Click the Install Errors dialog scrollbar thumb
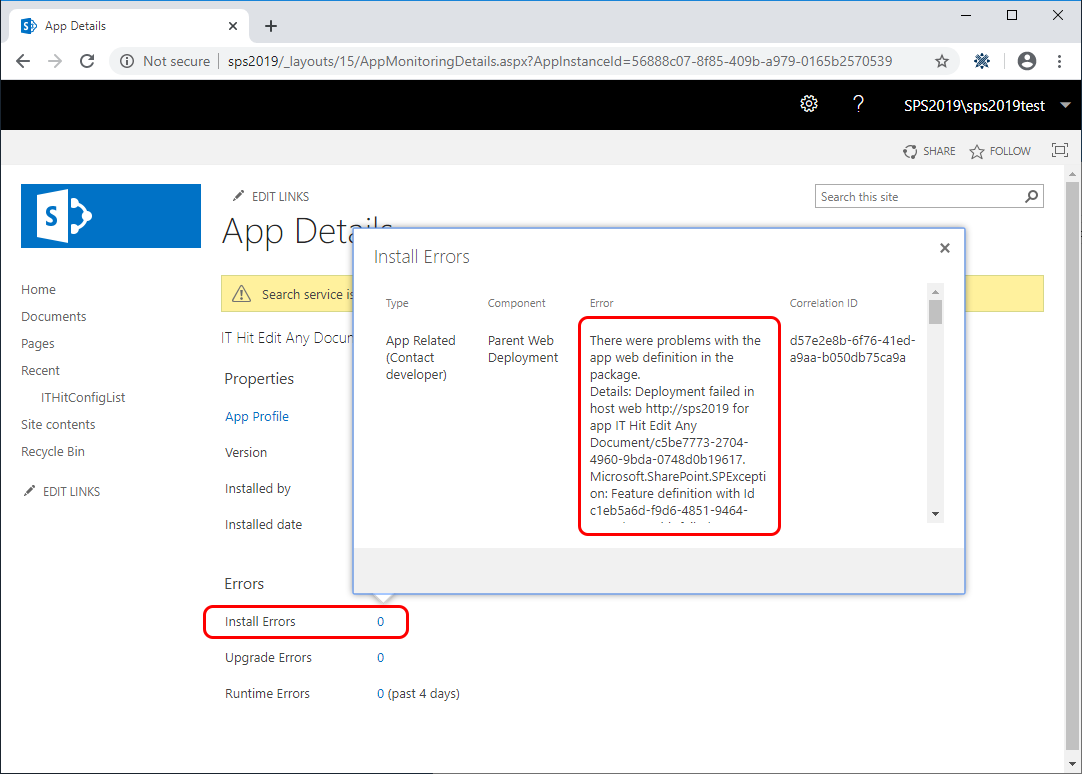 [x=935, y=312]
